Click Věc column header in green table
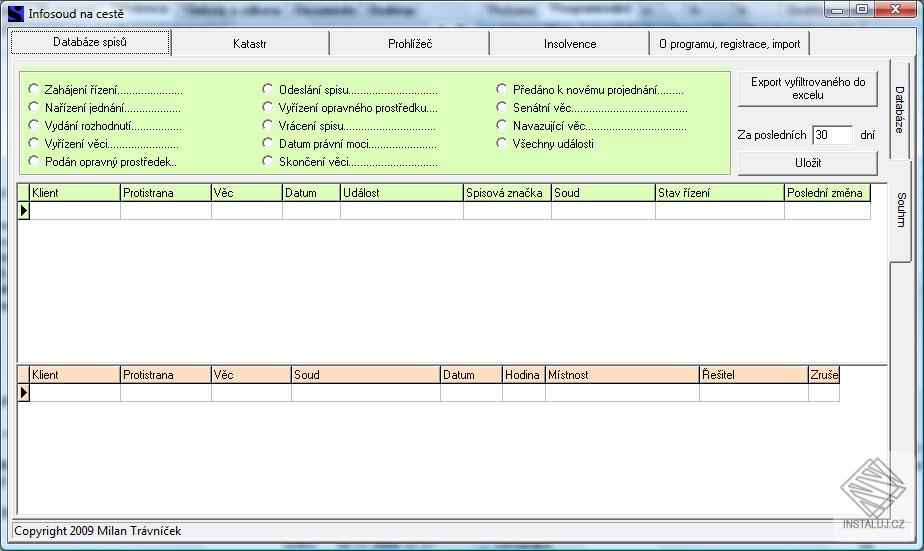924x551 pixels. (247, 193)
